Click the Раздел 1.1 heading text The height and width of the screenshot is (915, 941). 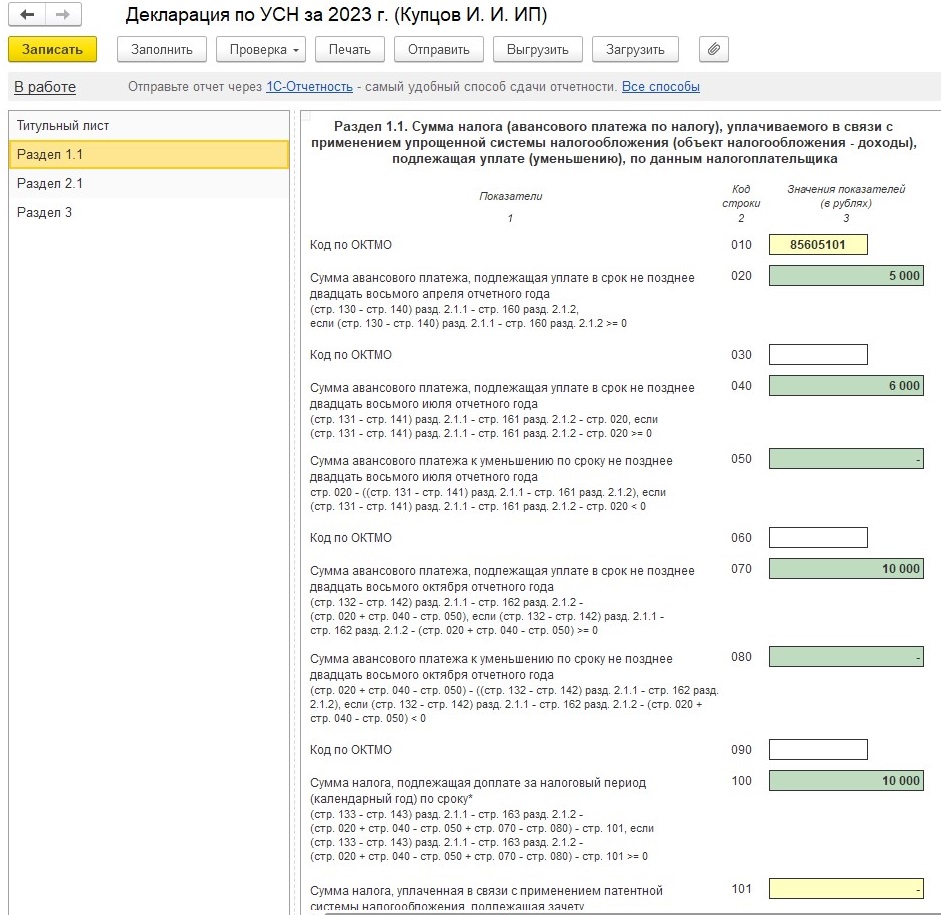coord(613,143)
